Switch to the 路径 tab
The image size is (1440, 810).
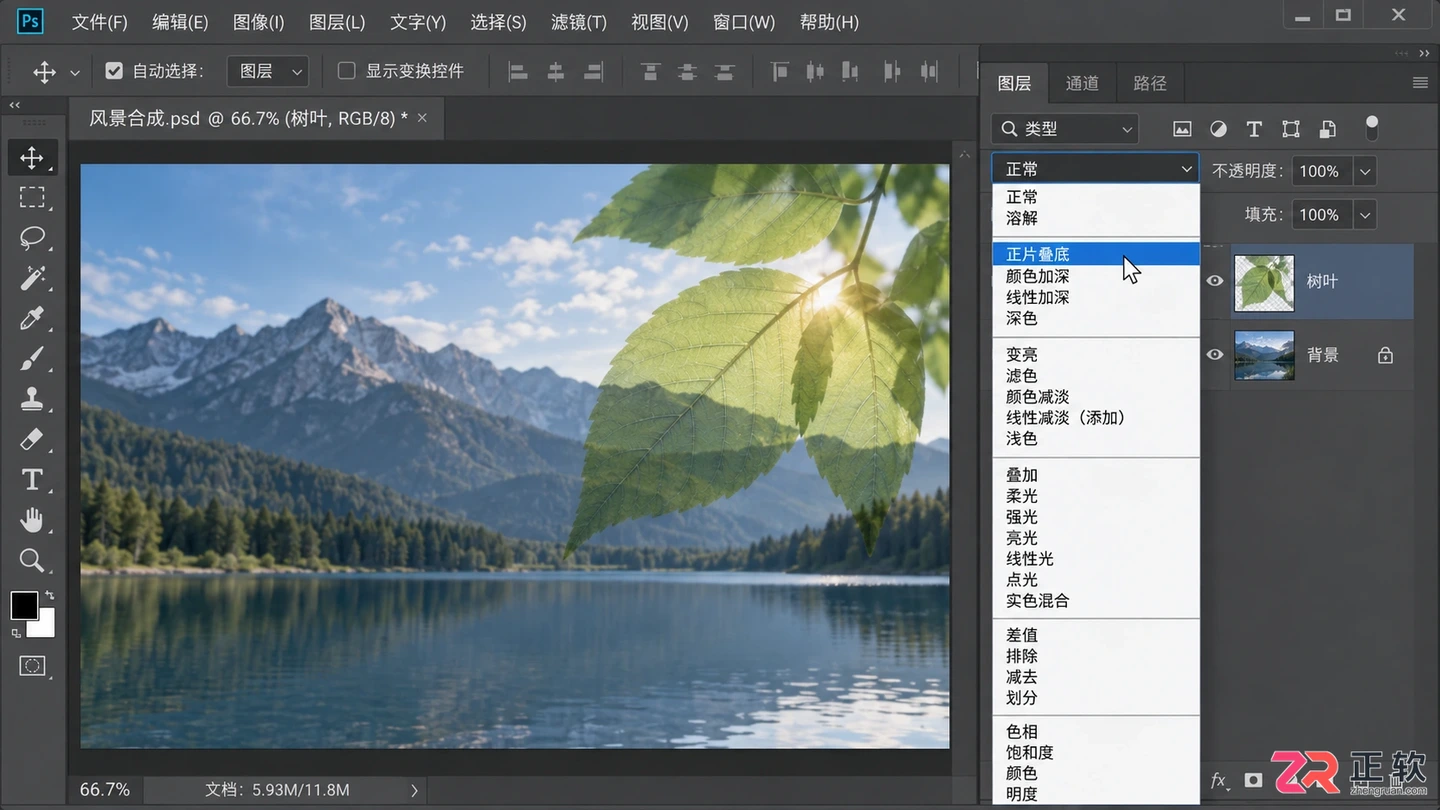click(1150, 83)
